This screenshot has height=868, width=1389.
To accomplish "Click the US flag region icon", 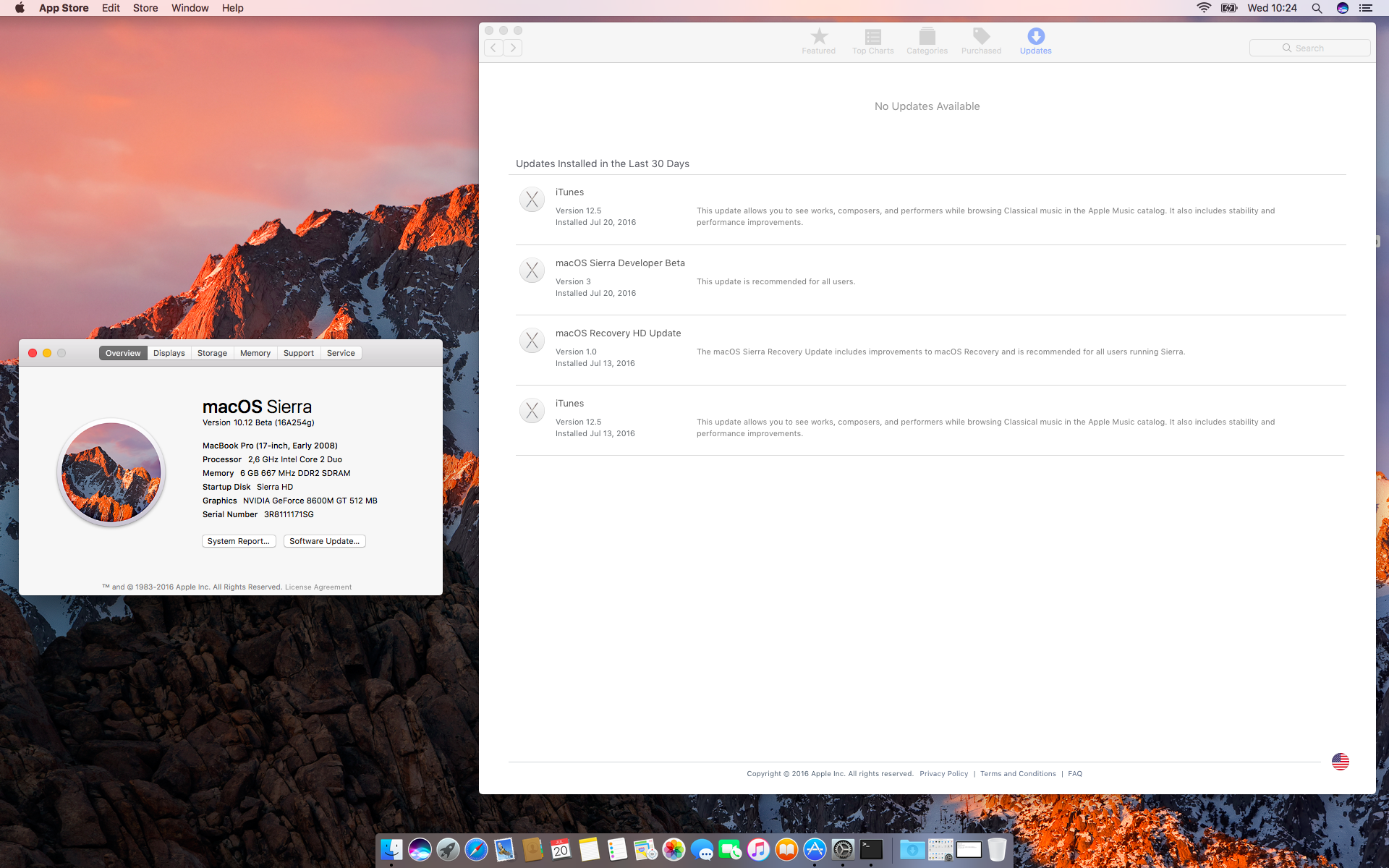I will (x=1340, y=761).
